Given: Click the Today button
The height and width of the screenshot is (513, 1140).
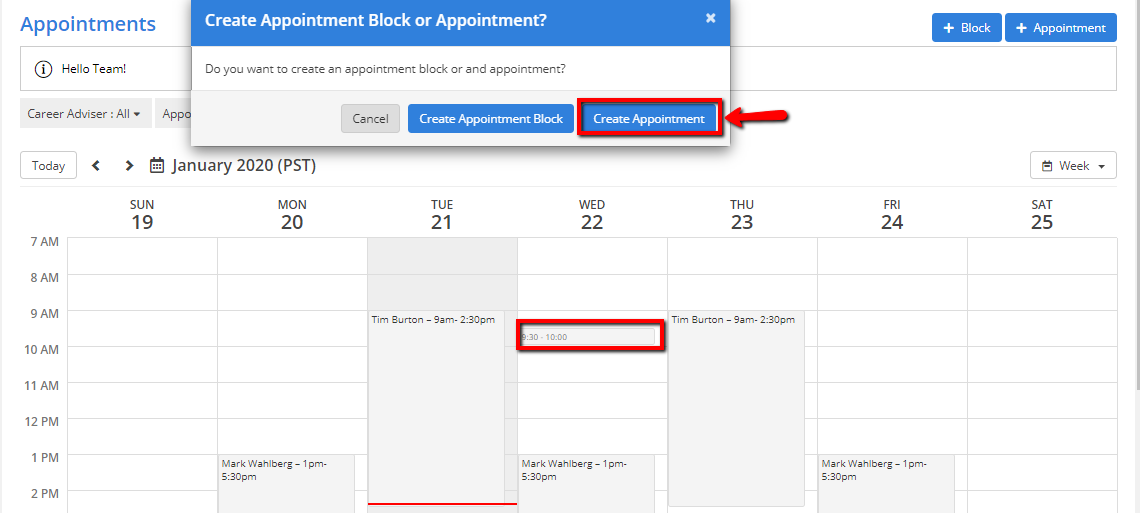Looking at the screenshot, I should coord(48,166).
